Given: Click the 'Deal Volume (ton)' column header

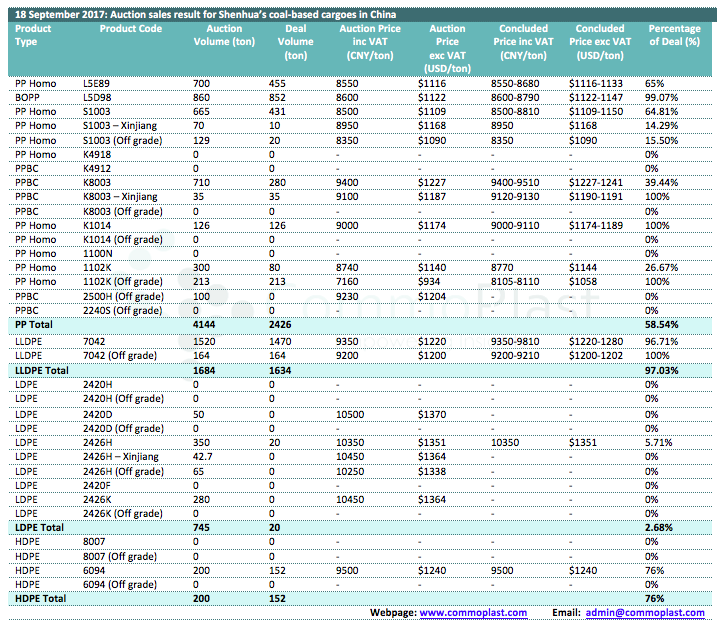Looking at the screenshot, I should [296, 42].
